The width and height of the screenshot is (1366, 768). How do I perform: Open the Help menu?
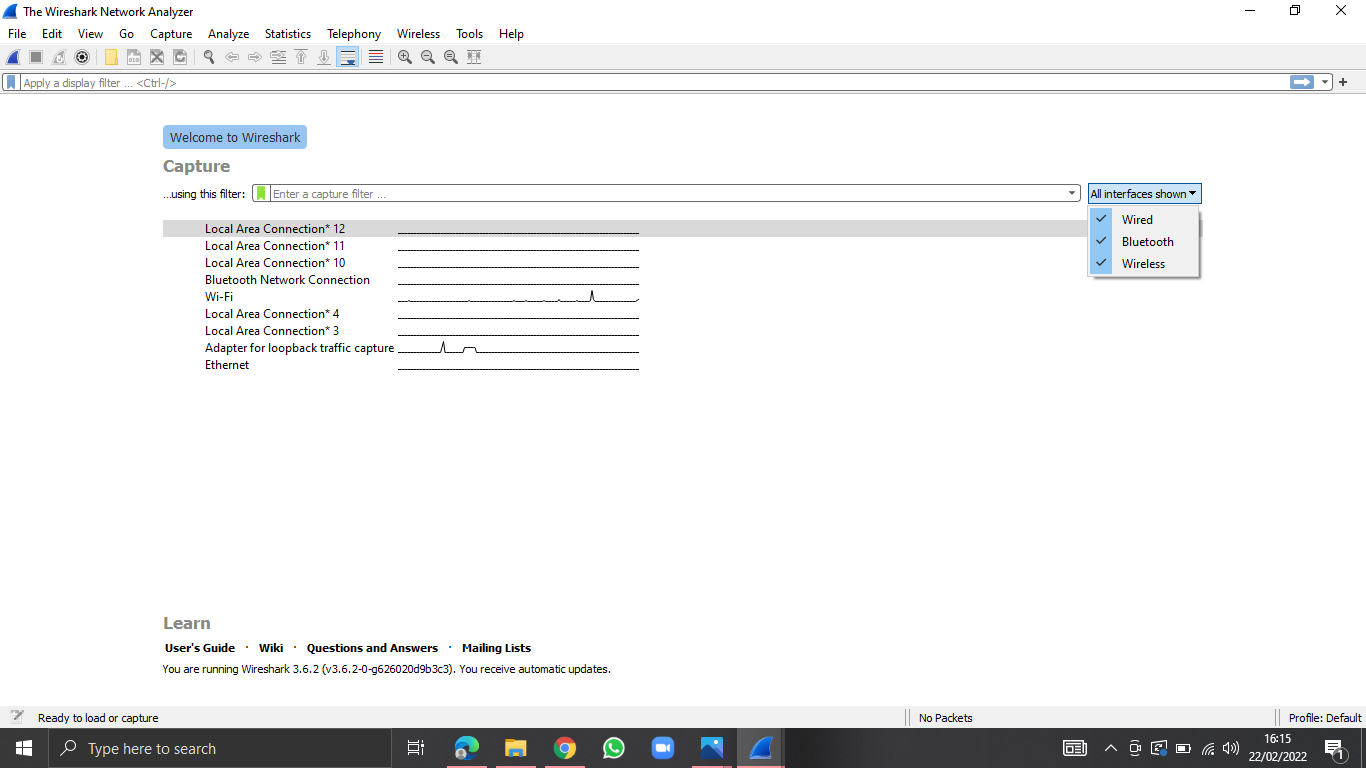[511, 34]
